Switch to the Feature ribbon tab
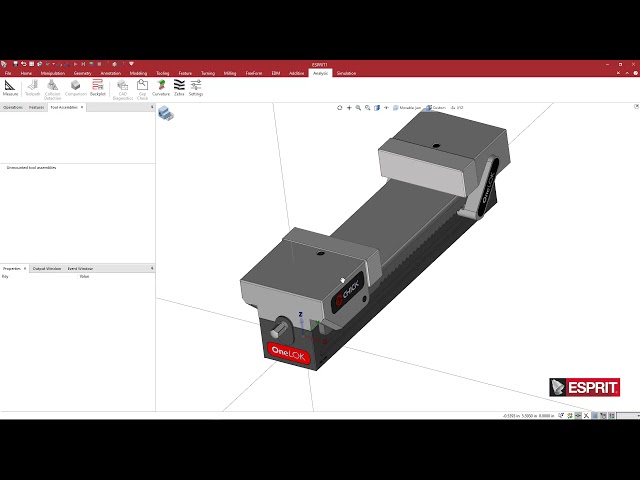This screenshot has width=640, height=480. (x=185, y=73)
